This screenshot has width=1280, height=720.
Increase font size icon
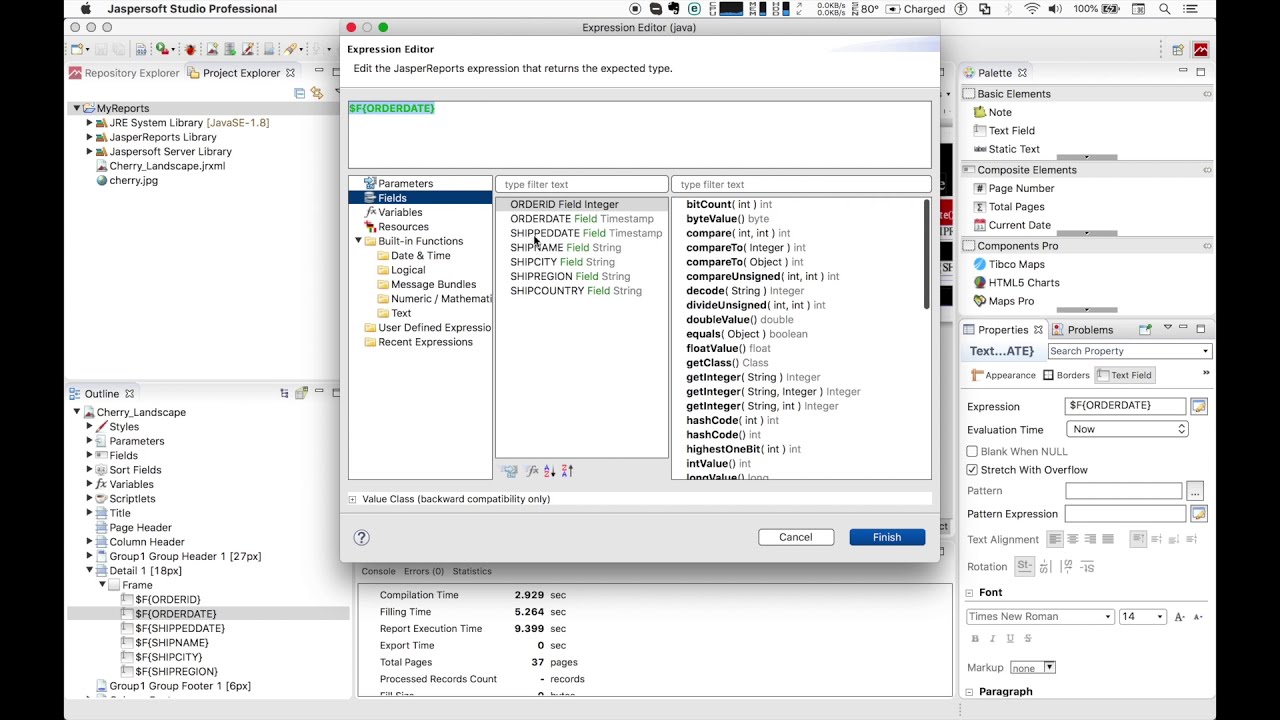[x=1180, y=617]
